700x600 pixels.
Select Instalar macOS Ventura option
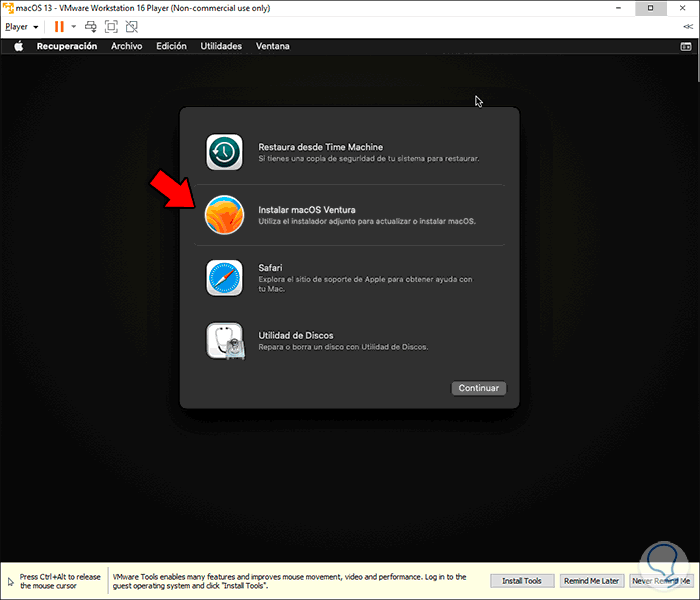(307, 210)
